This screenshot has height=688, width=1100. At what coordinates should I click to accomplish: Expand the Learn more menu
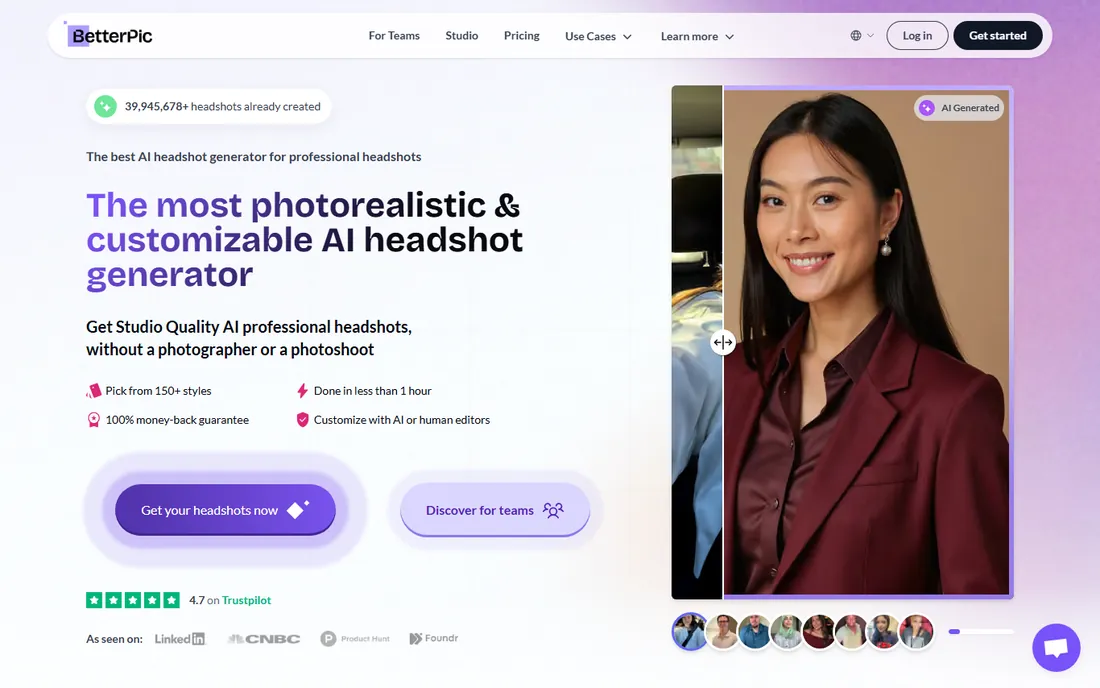pos(697,36)
